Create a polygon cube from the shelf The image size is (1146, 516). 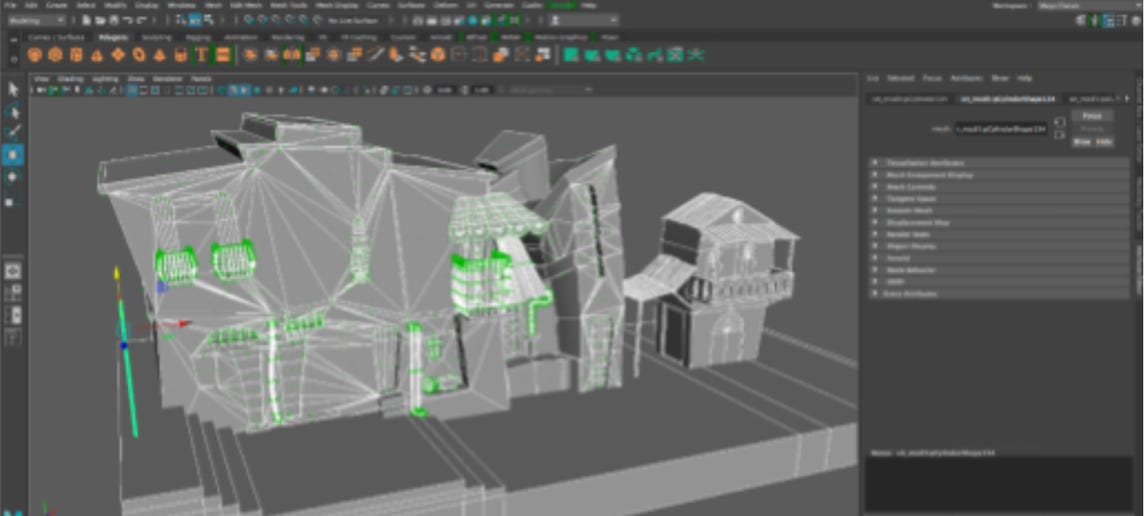pos(55,55)
